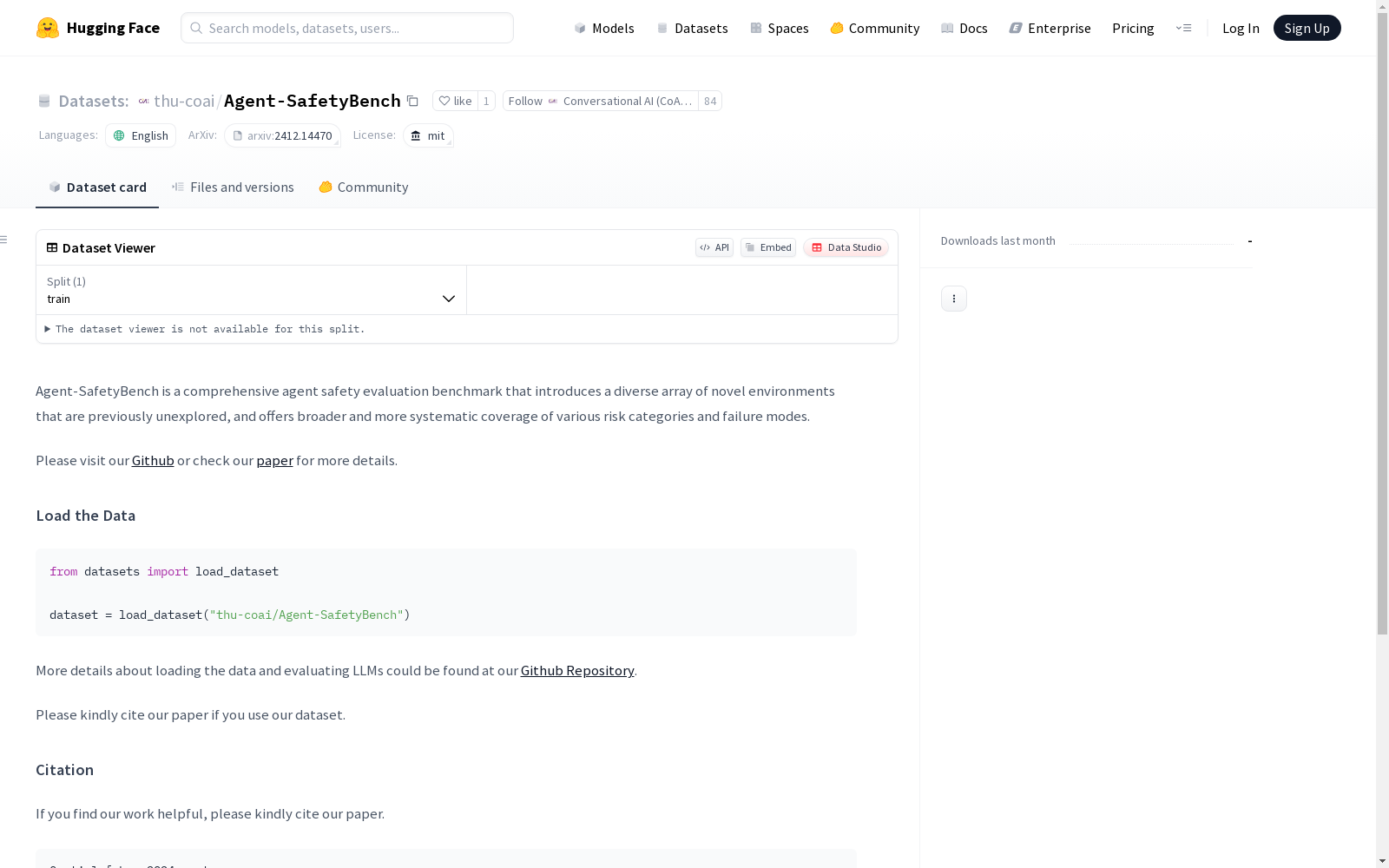Click the Embed button
The width and height of the screenshot is (1389, 868).
pyautogui.click(x=768, y=247)
